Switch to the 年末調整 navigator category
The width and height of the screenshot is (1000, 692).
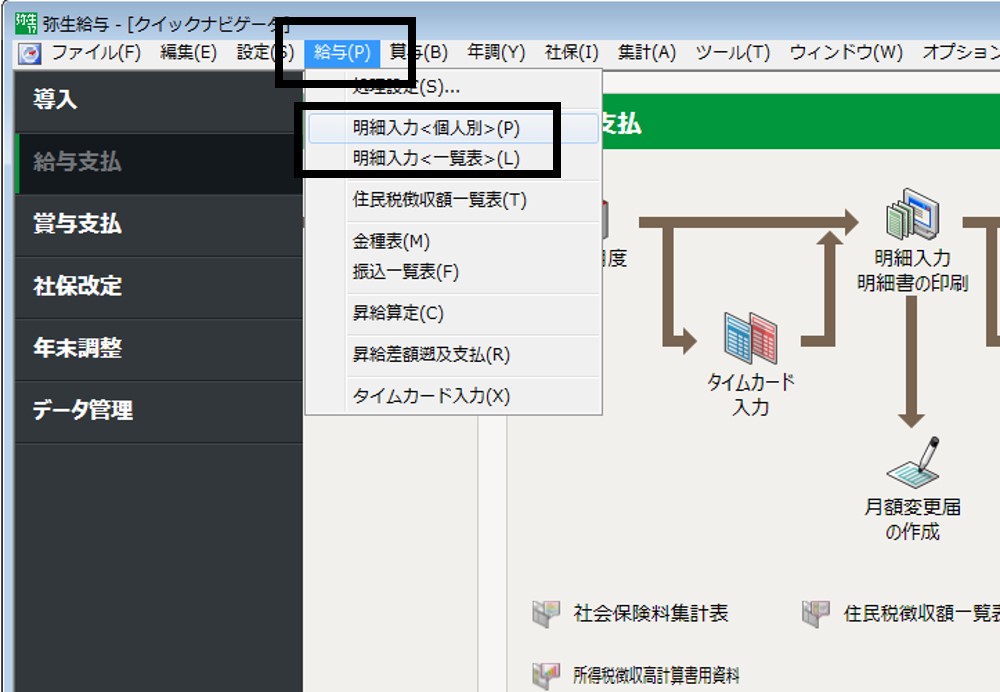pyautogui.click(x=159, y=348)
